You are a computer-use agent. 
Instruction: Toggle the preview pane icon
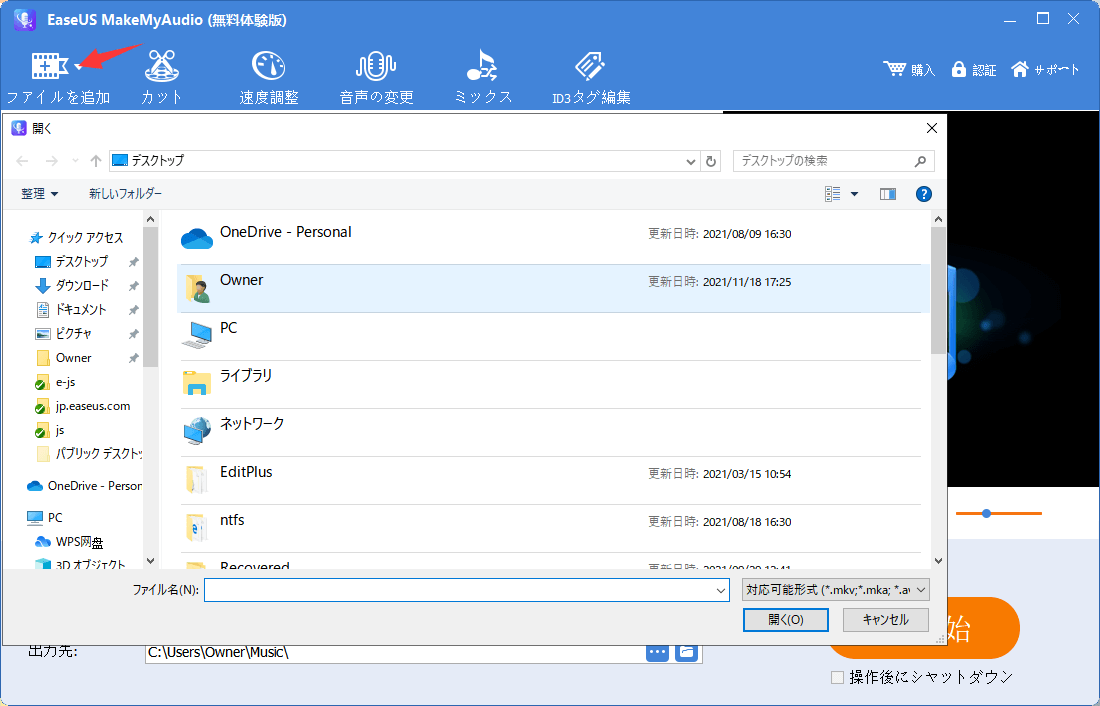point(887,194)
